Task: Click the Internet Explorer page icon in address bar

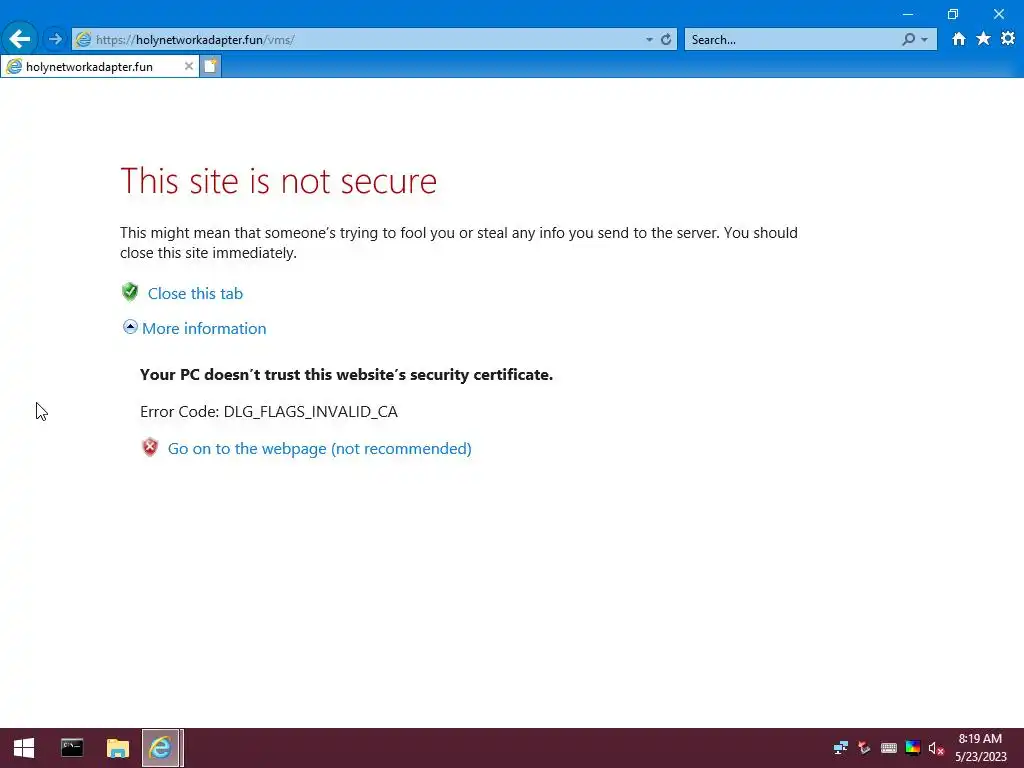Action: coord(83,40)
